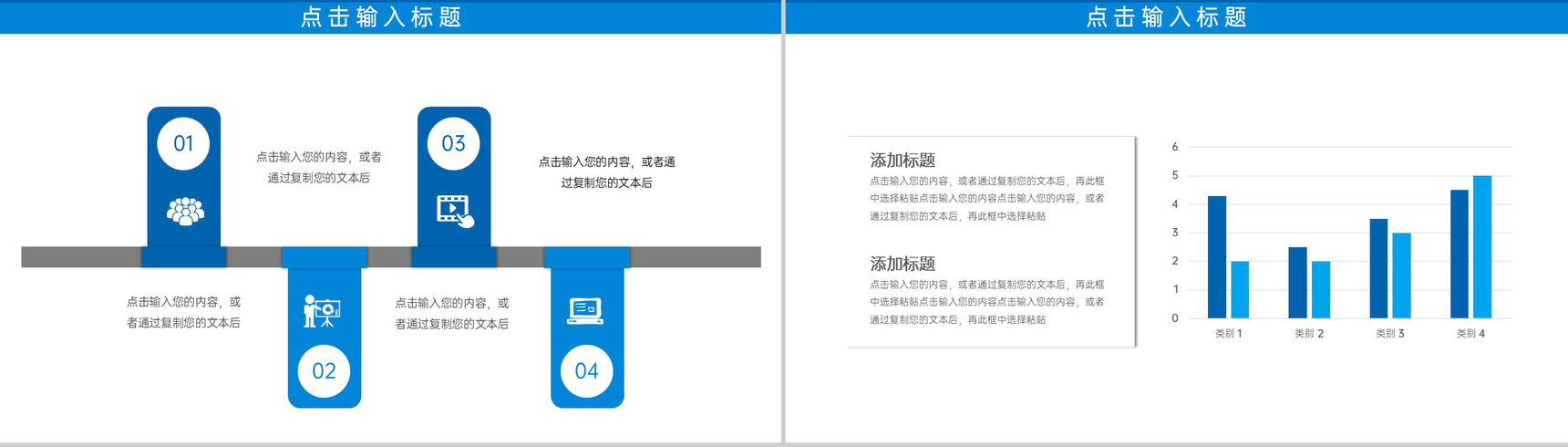
Task: Select the 04 numbered circle
Action: [586, 371]
